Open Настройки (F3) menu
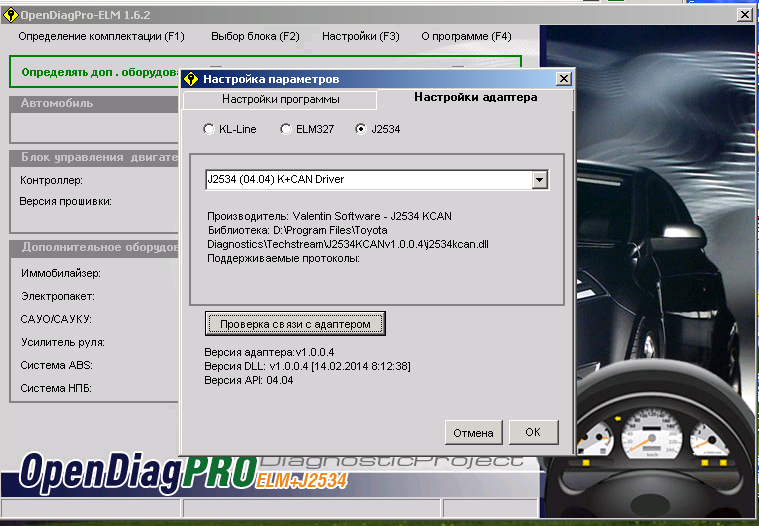 click(361, 36)
